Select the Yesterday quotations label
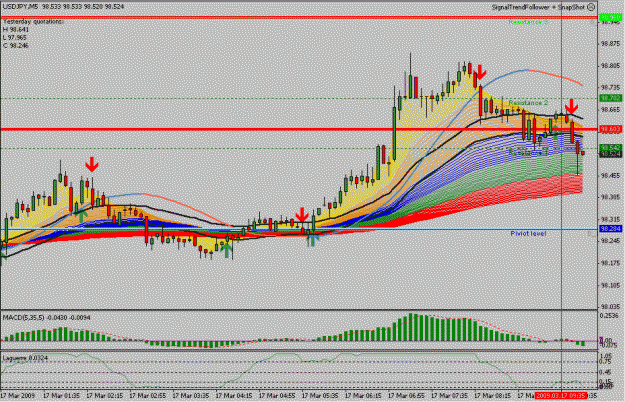Viewport: 625px width, 402px height. tap(33, 22)
